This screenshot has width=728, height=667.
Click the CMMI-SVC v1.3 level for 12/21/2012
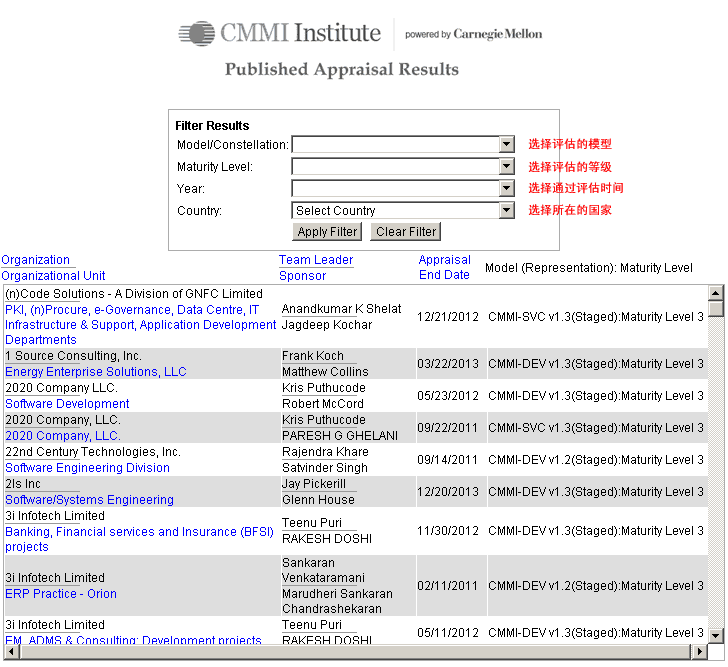point(596,317)
